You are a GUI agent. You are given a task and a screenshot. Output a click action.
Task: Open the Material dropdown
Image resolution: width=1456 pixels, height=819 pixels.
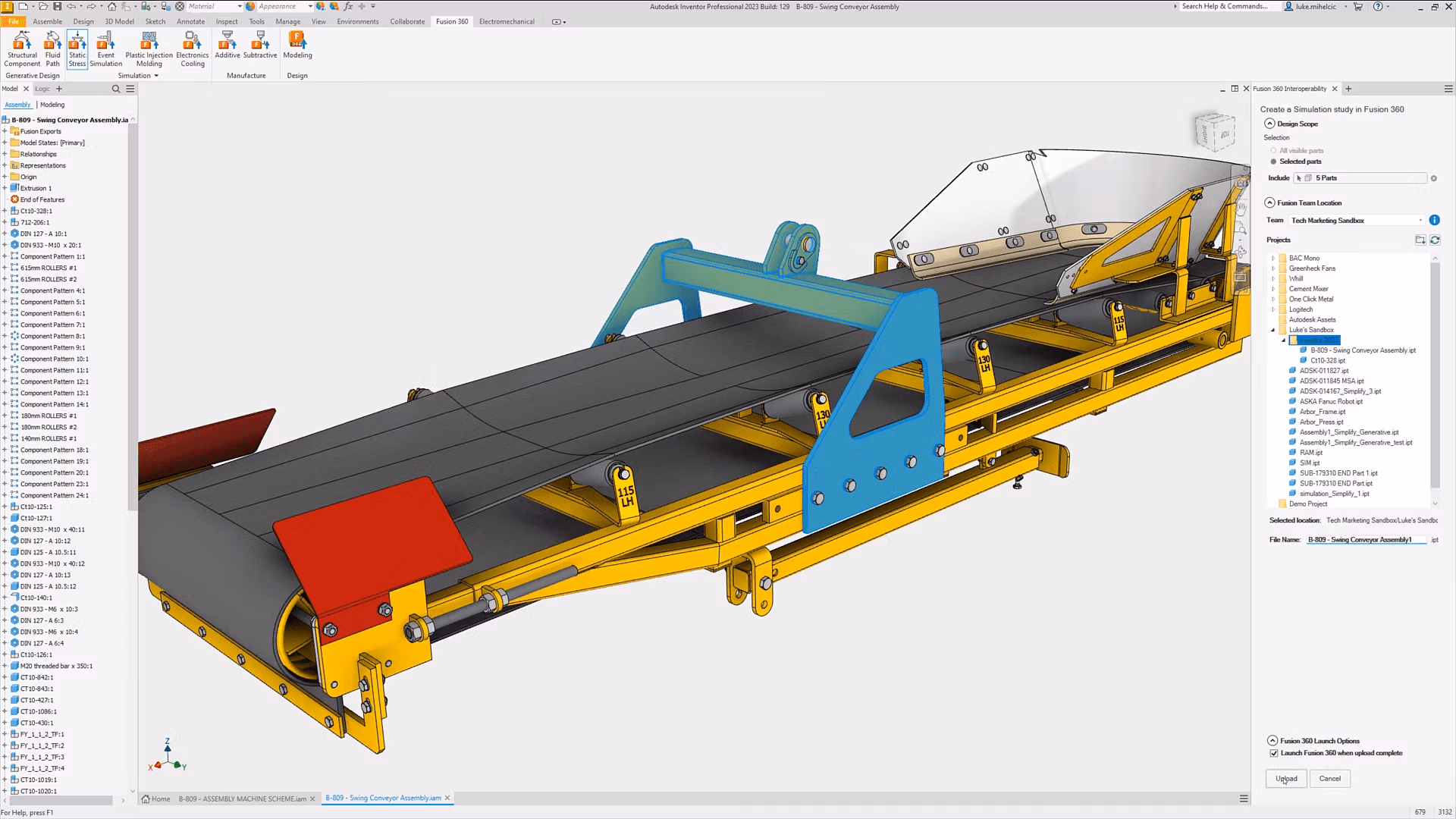point(240,6)
